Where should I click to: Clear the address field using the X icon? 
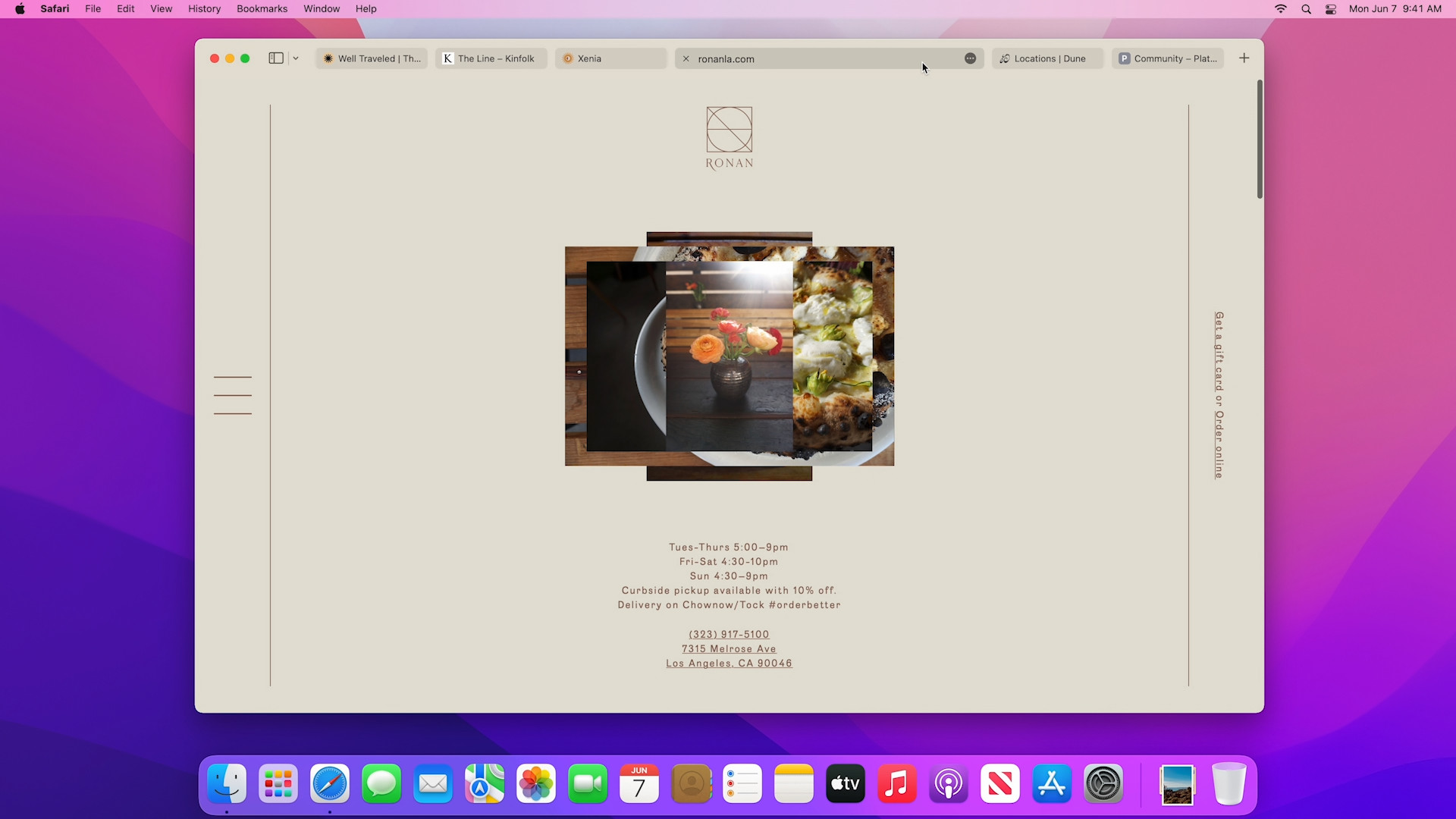(x=686, y=58)
